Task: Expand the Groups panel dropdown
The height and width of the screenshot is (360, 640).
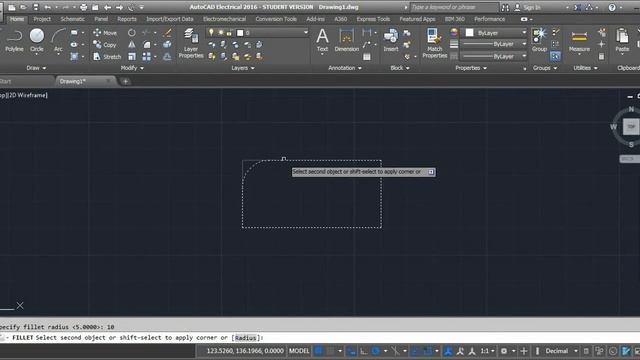Action: [545, 68]
